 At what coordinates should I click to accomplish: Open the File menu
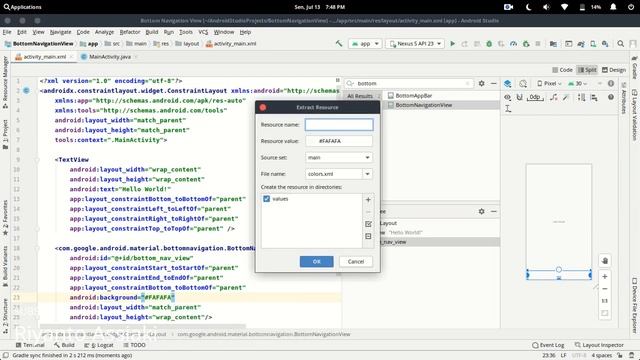tap(7, 32)
